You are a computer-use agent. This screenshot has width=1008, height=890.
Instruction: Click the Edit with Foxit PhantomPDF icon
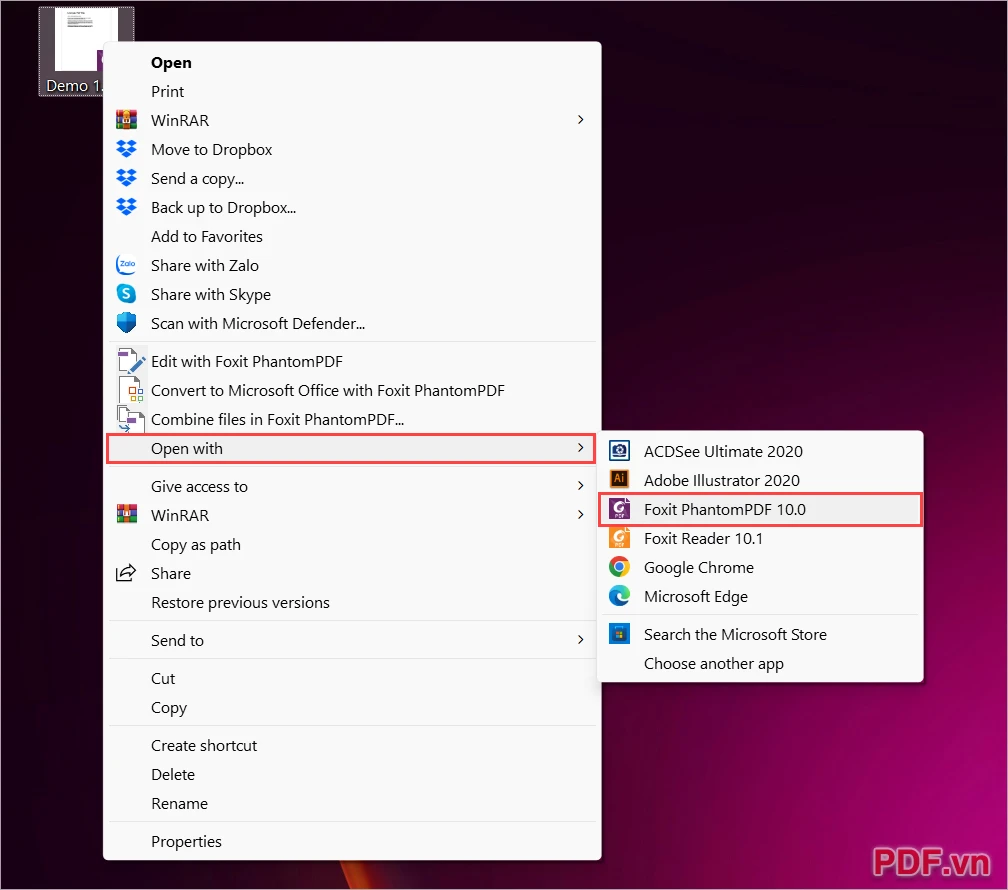tap(130, 361)
